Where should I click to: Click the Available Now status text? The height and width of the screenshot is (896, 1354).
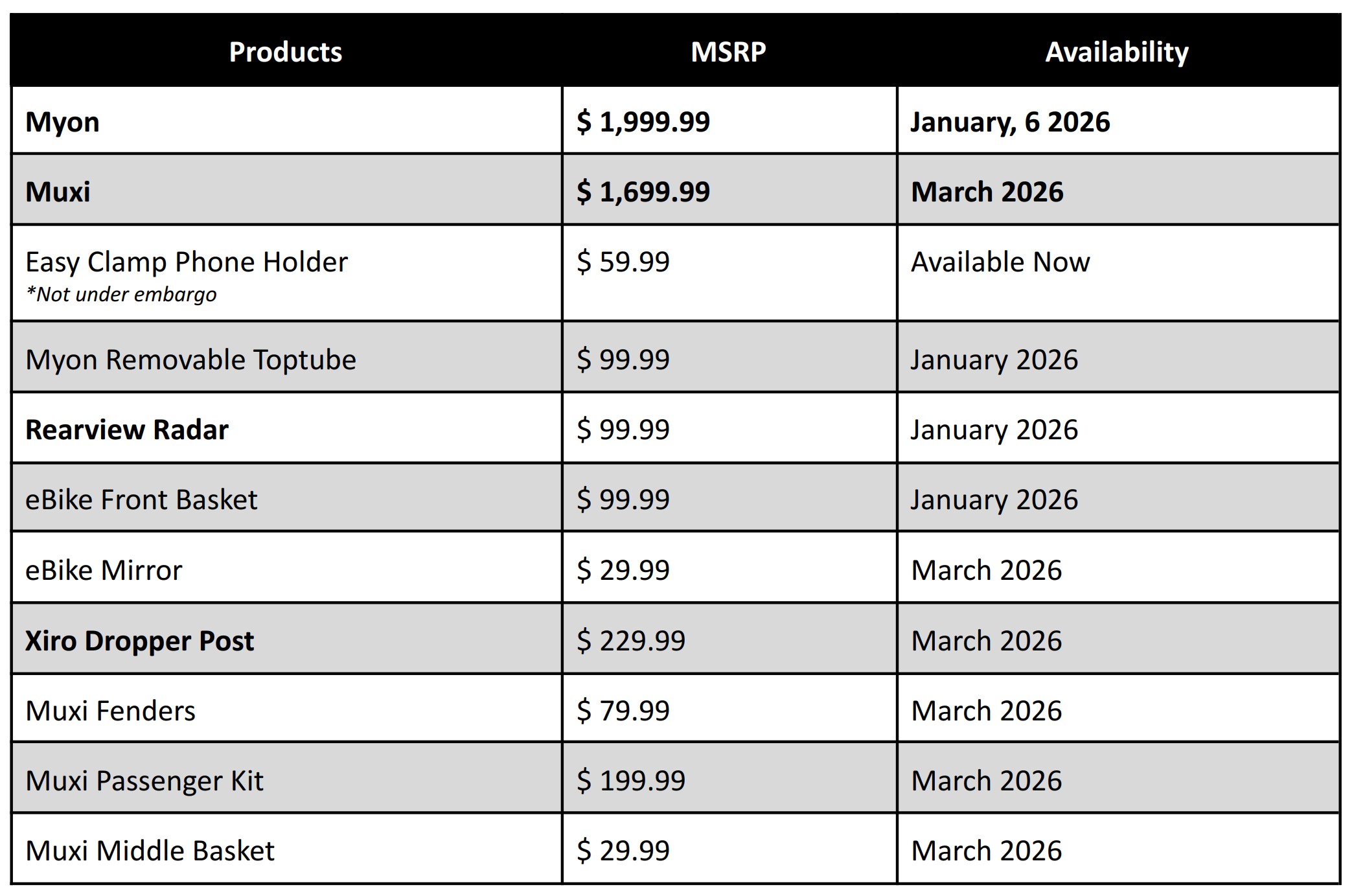[1000, 262]
